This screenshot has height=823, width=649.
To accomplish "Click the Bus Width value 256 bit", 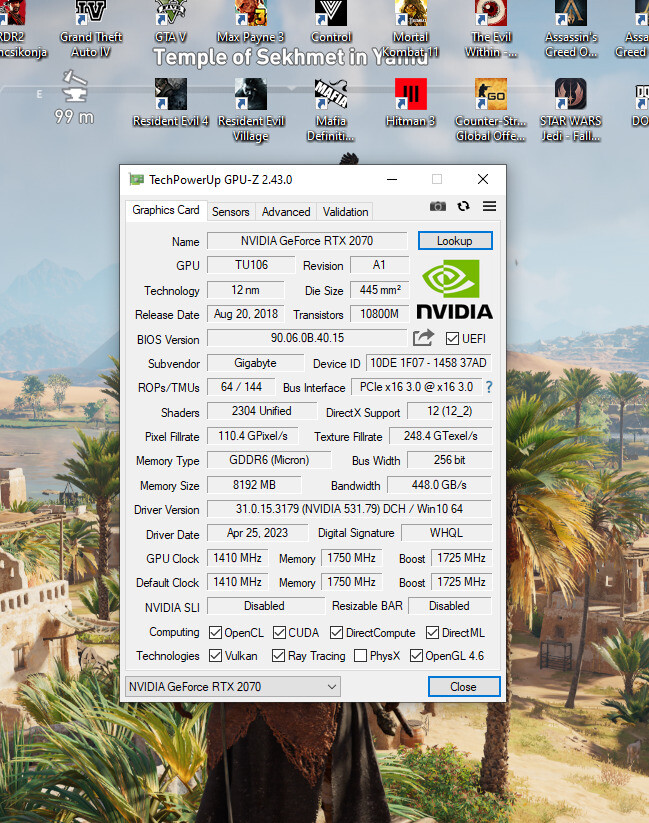I will click(449, 460).
